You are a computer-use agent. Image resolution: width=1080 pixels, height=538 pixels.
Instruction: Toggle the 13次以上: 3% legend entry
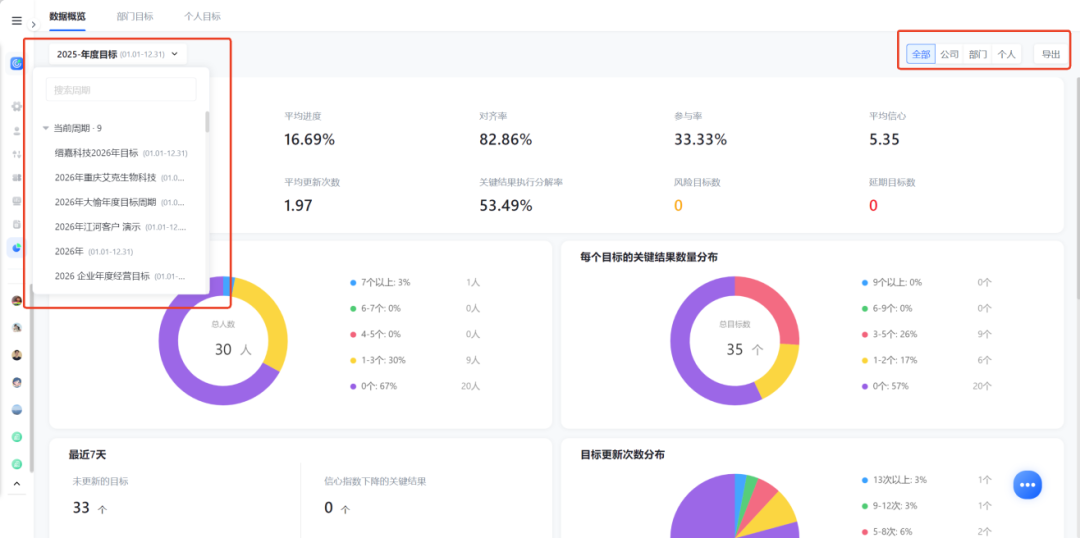[x=894, y=479]
